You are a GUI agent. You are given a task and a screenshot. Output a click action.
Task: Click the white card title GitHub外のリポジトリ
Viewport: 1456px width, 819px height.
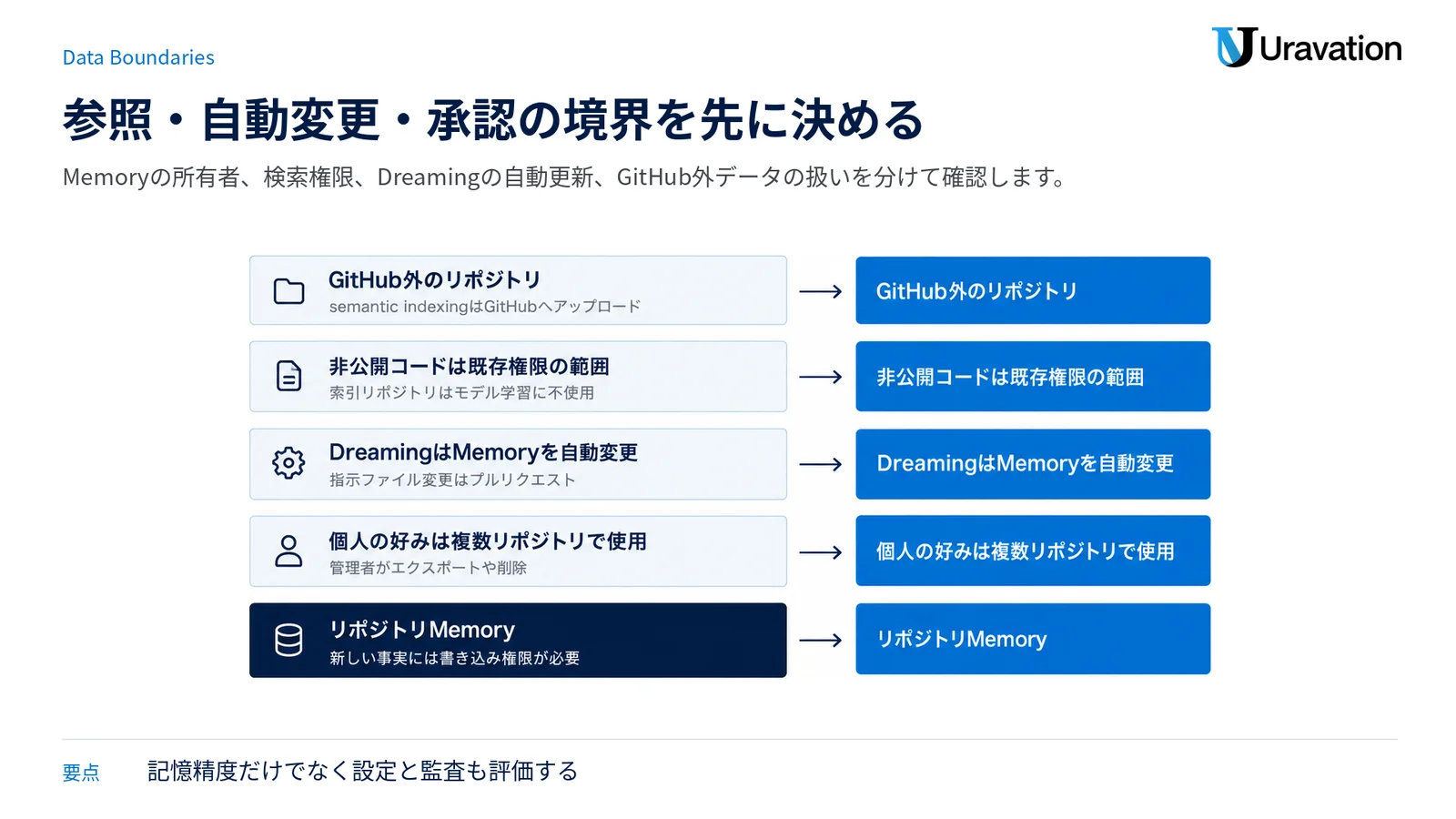pos(435,279)
